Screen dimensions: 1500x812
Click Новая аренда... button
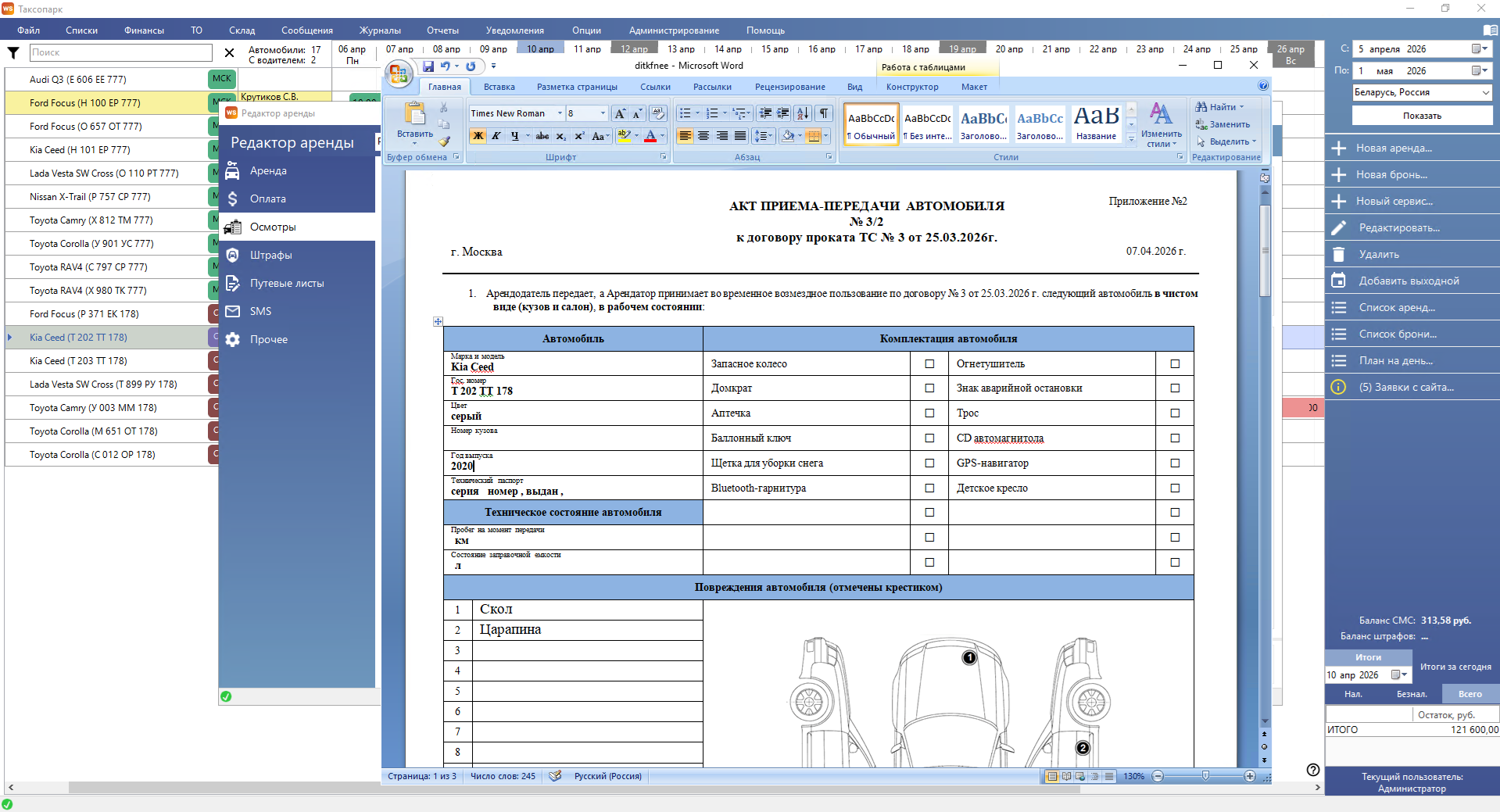click(x=1412, y=148)
